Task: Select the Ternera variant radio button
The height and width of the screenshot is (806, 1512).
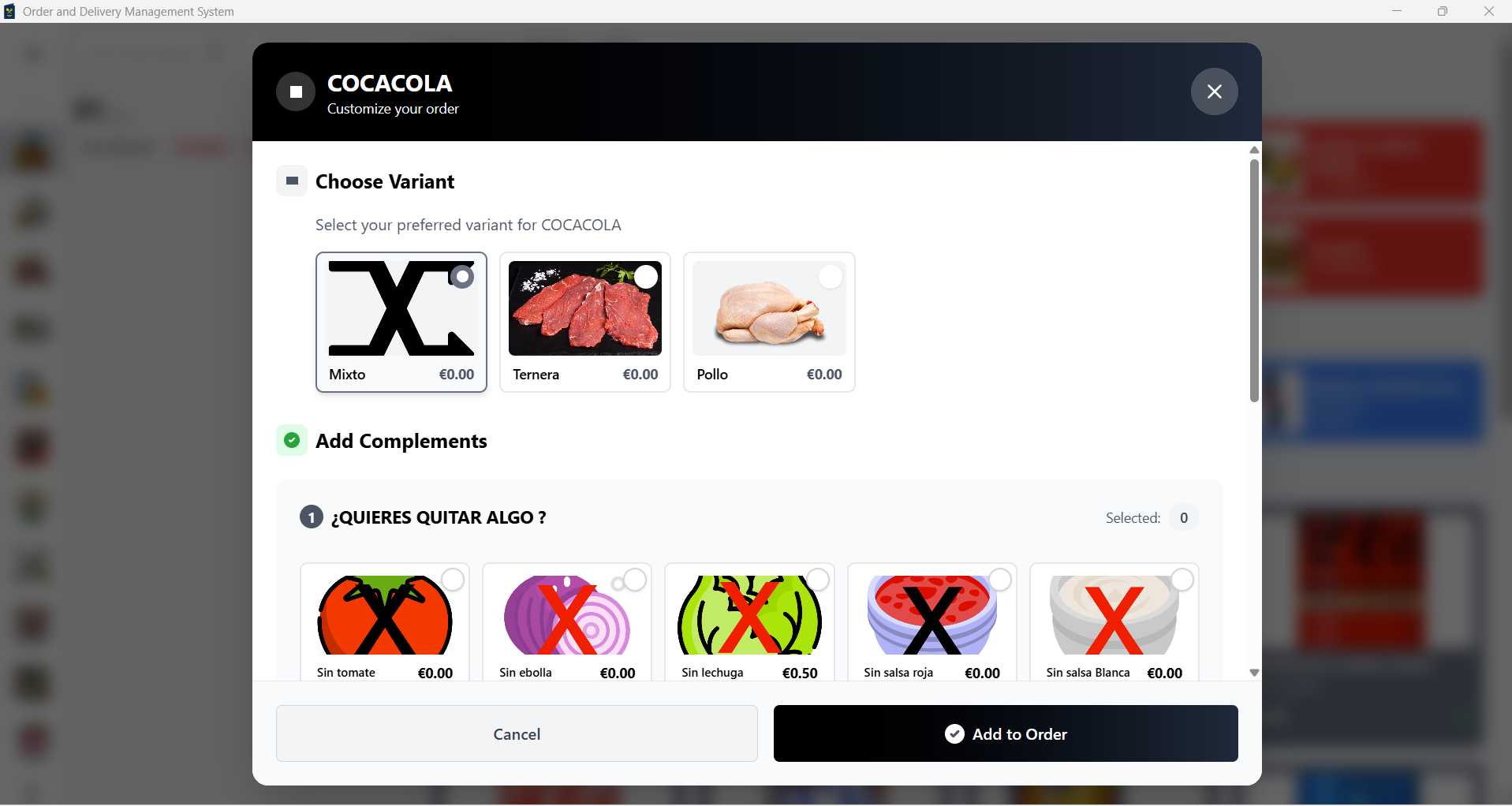Action: point(646,277)
